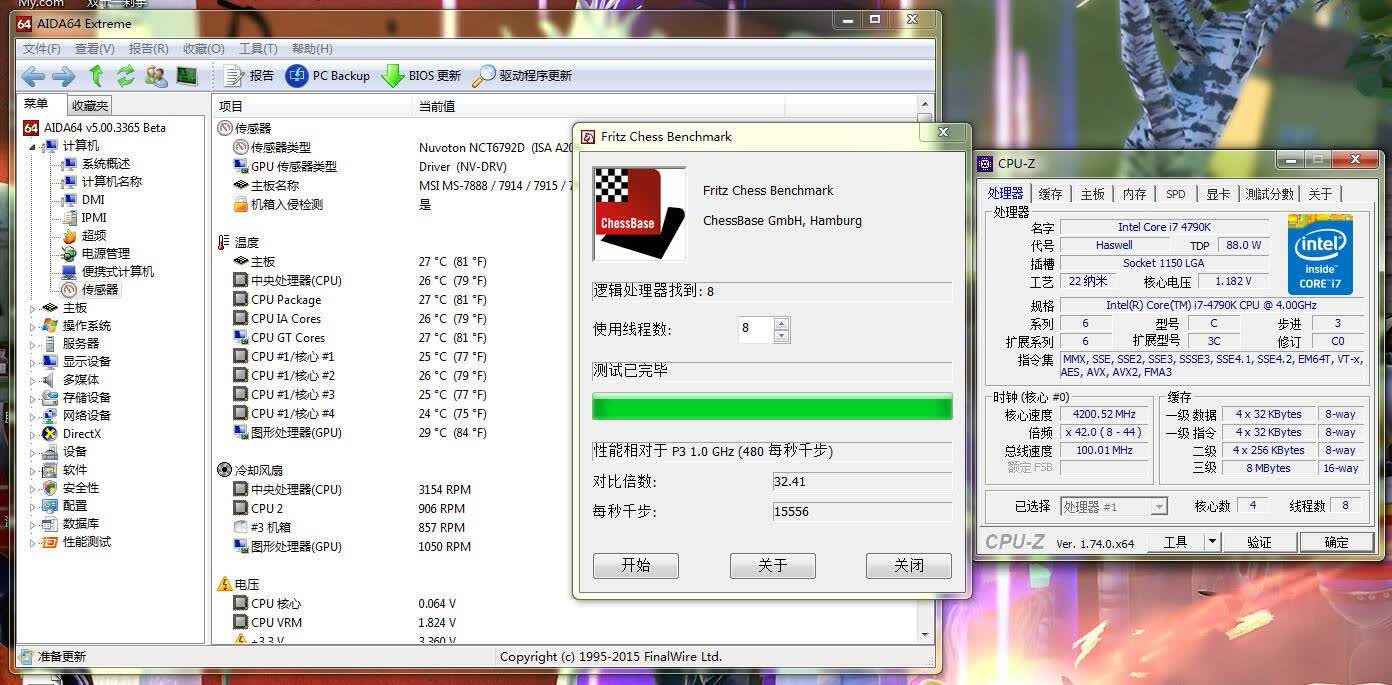Viewport: 1392px width, 685px height.
Task: Click the refresh toolbar icon in AIDA64
Action: [126, 76]
